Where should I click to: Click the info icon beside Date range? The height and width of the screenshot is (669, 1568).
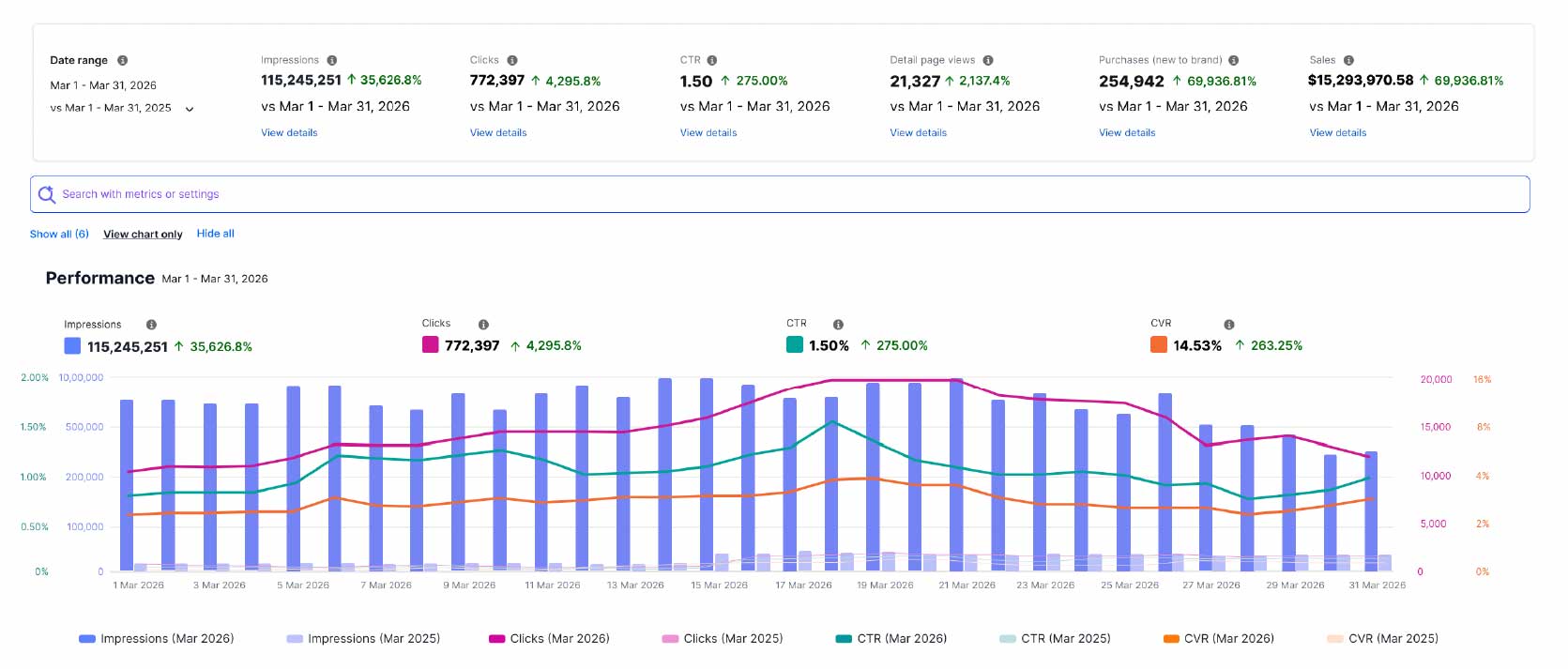coord(123,60)
